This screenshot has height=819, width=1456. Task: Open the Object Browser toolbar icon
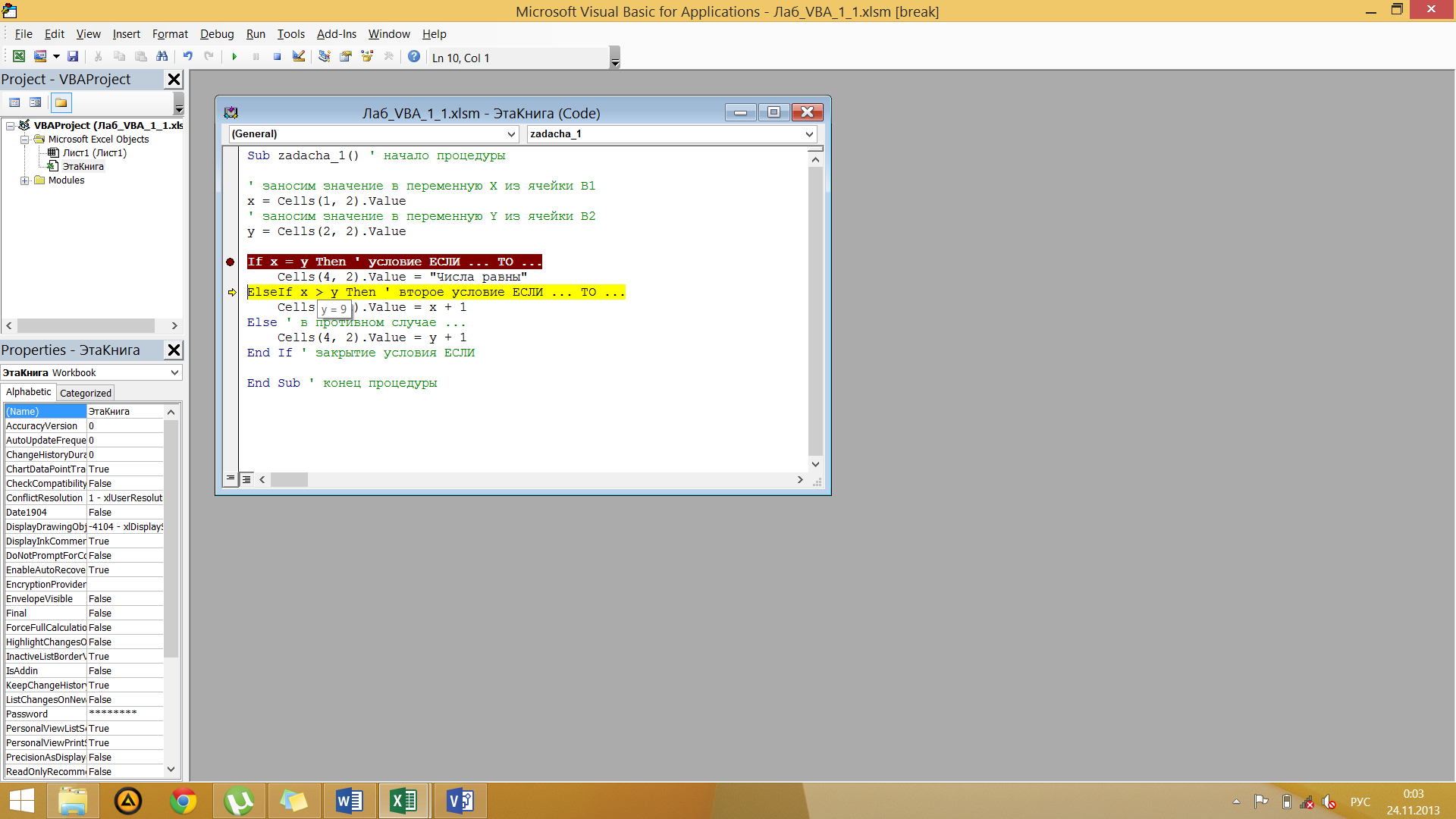pos(367,56)
